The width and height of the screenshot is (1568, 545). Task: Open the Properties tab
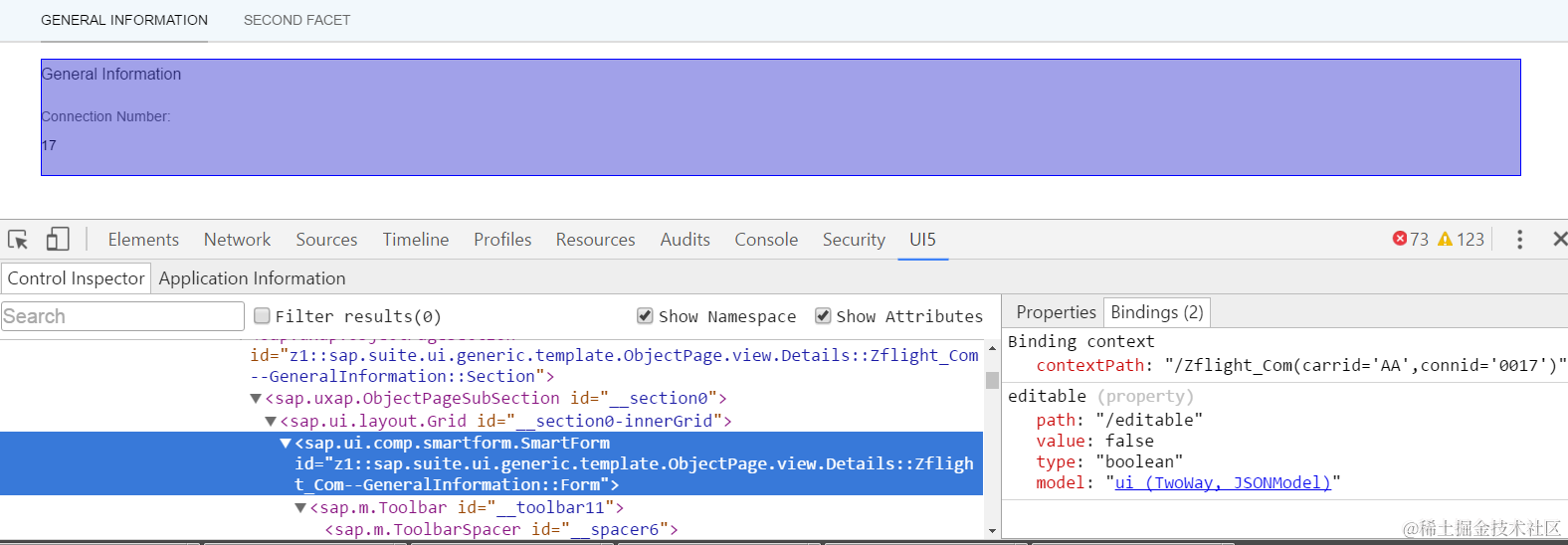[1056, 312]
